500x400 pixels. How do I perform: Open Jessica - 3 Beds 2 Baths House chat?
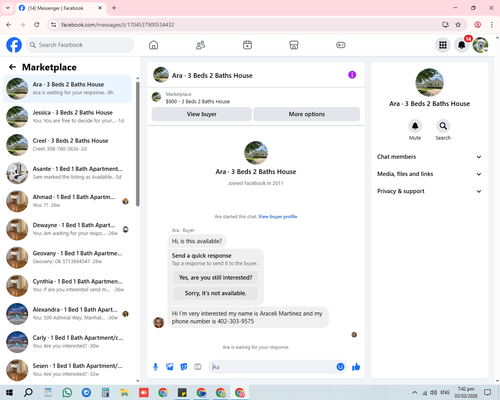point(68,117)
